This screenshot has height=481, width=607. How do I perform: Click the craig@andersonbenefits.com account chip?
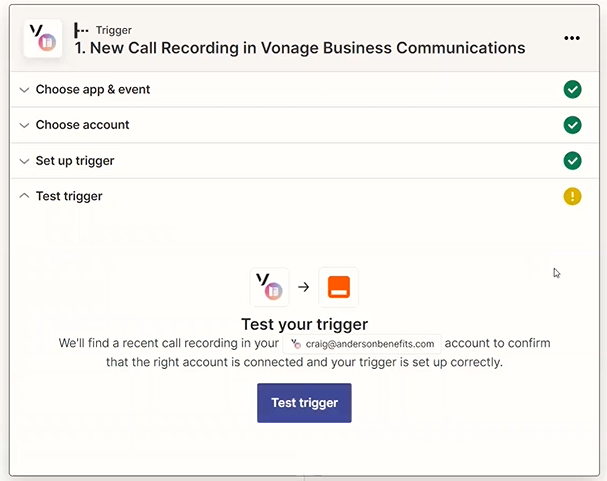(362, 344)
